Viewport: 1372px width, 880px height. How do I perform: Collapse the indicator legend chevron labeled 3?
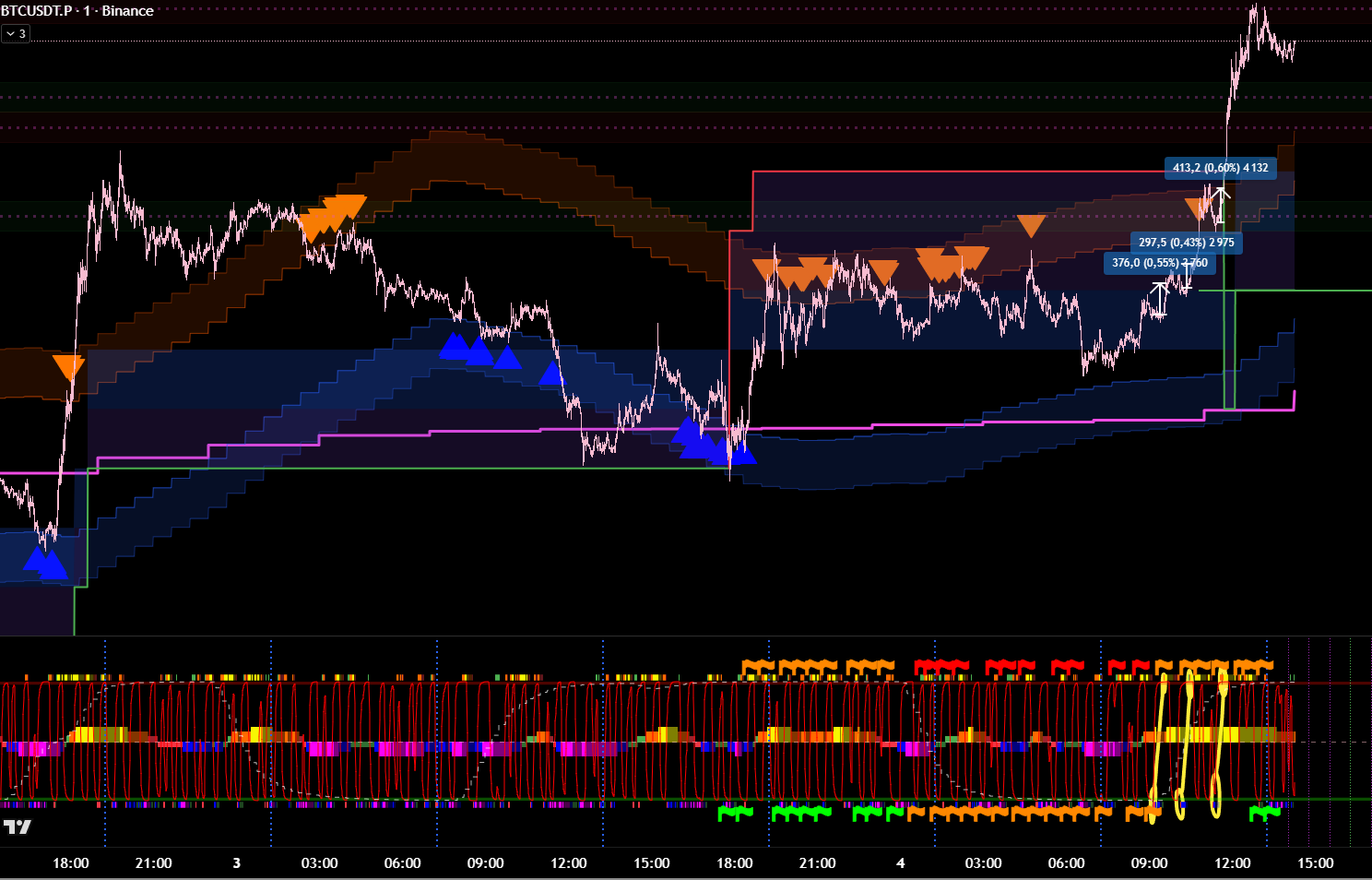tap(16, 33)
